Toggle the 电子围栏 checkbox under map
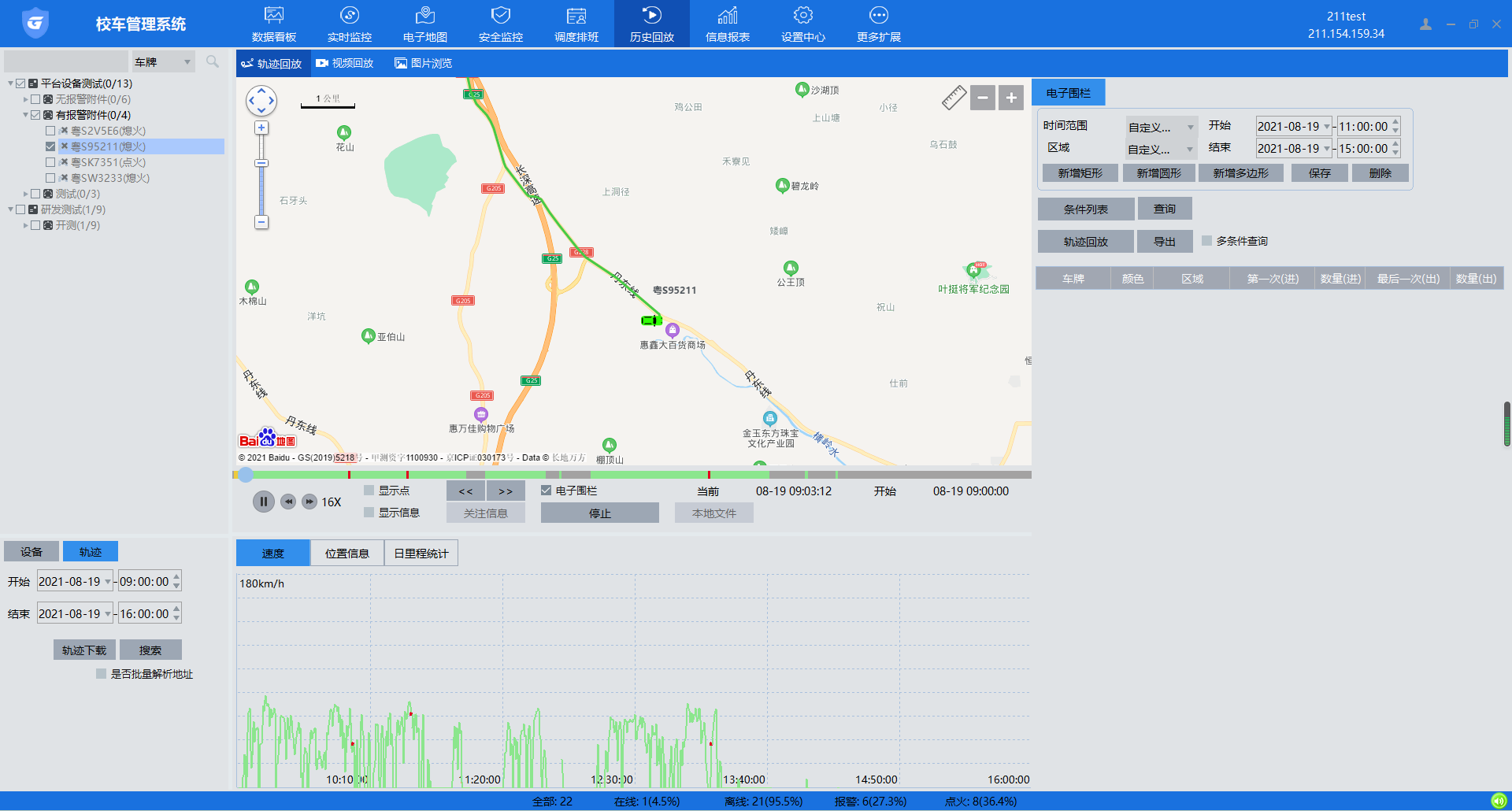Image resolution: width=1512 pixels, height=811 pixels. click(x=546, y=491)
